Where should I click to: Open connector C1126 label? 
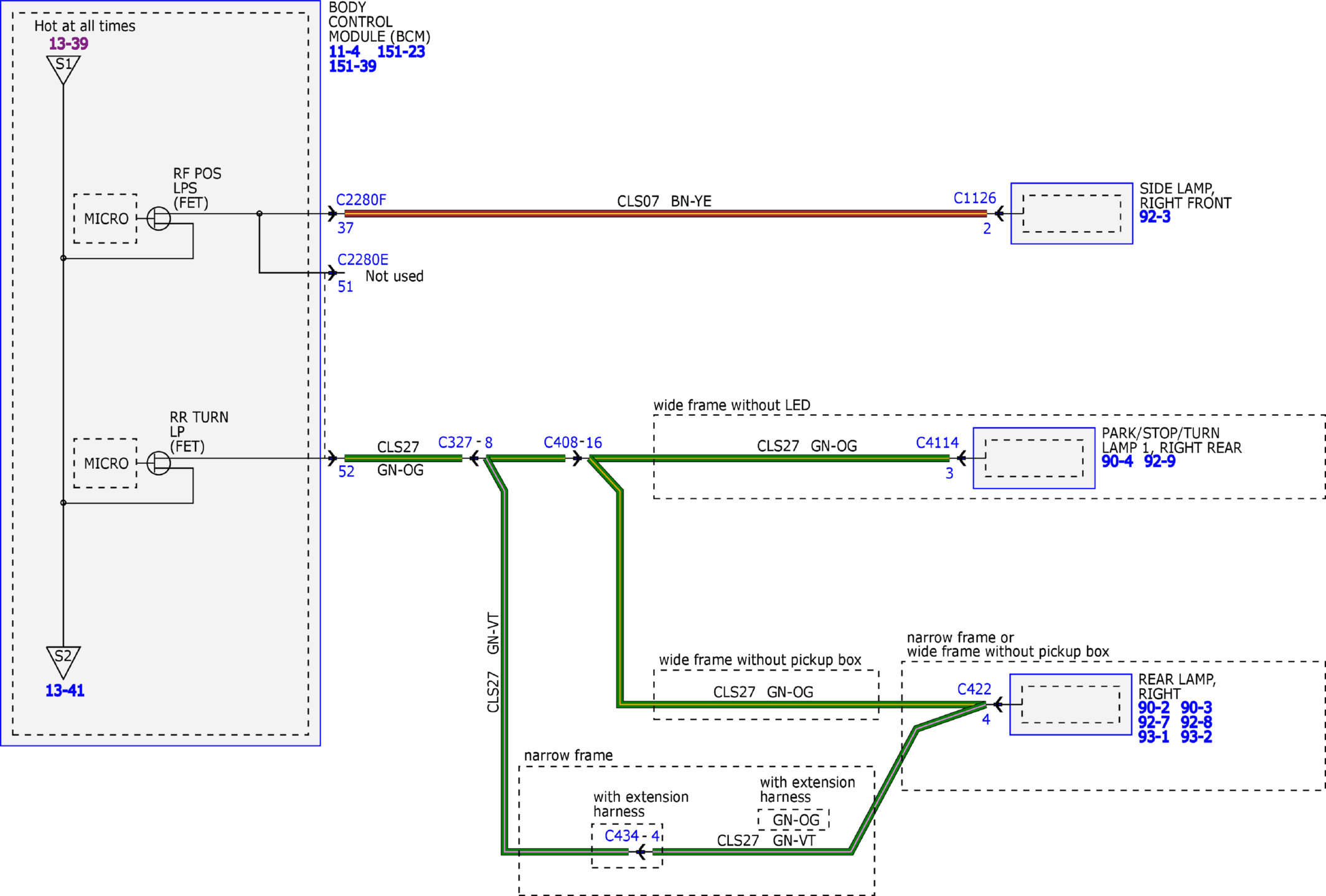pos(975,198)
